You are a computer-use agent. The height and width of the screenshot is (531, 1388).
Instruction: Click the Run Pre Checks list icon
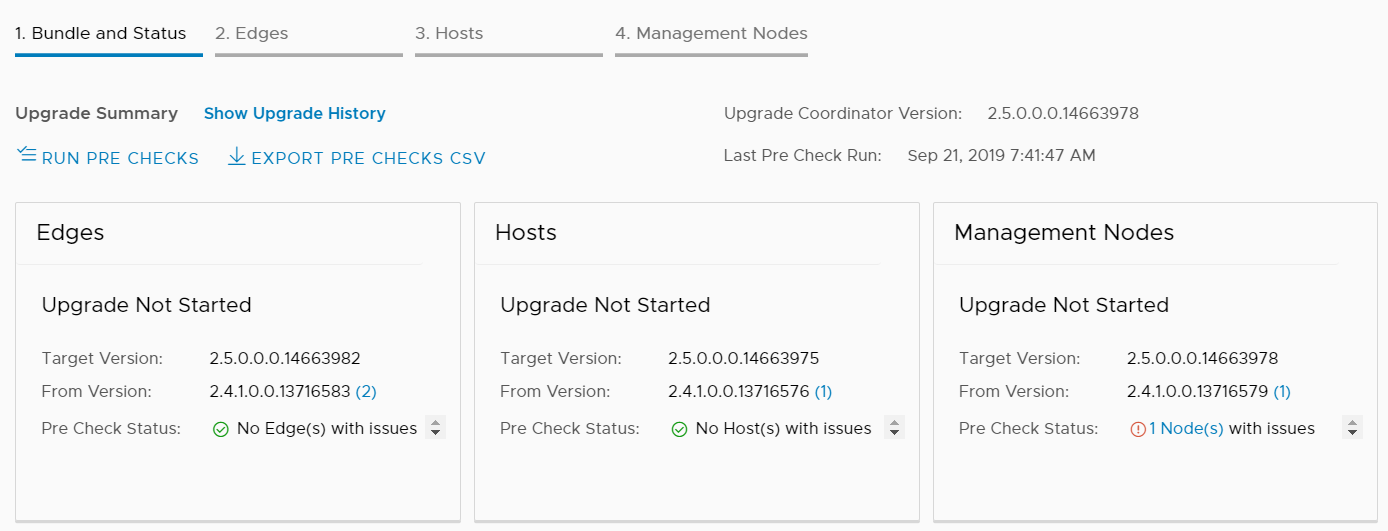click(x=26, y=156)
